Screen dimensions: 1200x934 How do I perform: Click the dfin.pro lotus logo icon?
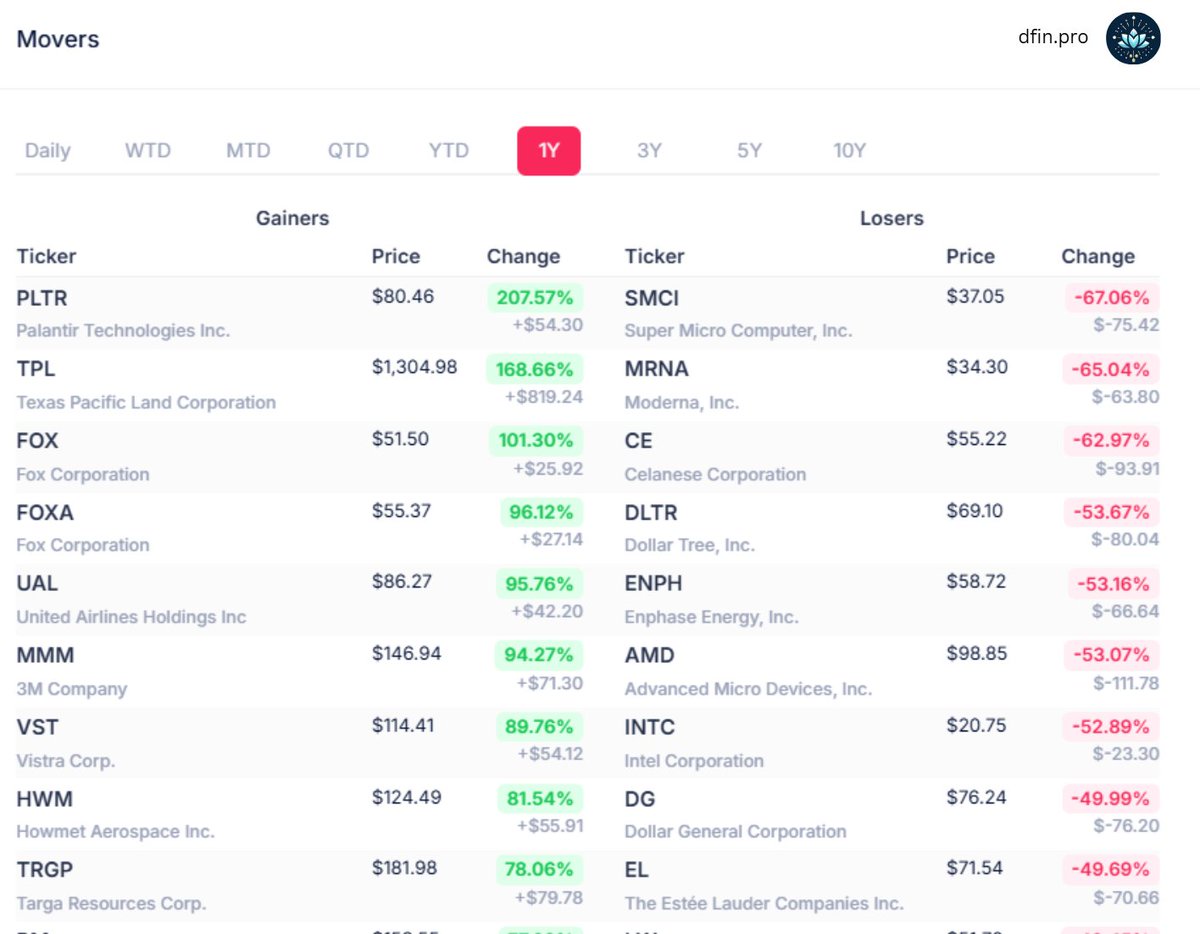coord(1134,37)
